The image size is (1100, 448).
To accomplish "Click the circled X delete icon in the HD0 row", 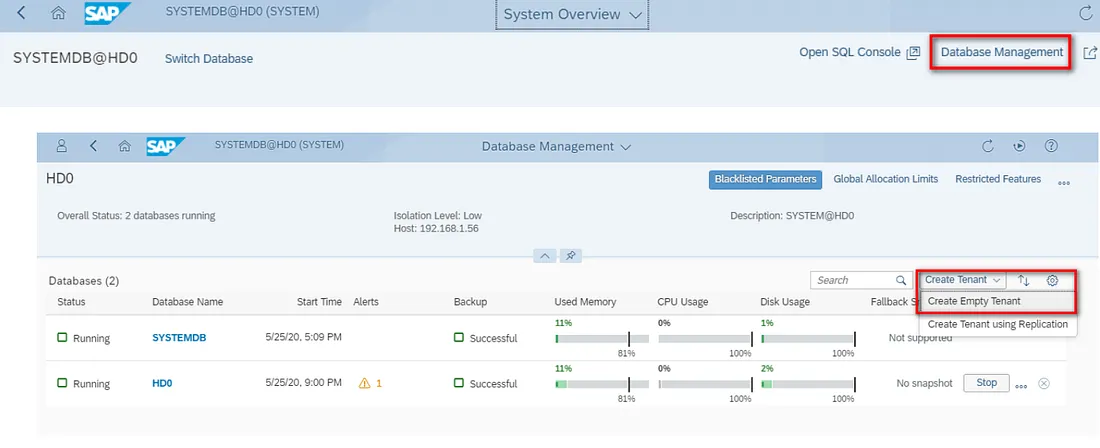I will 1044,383.
